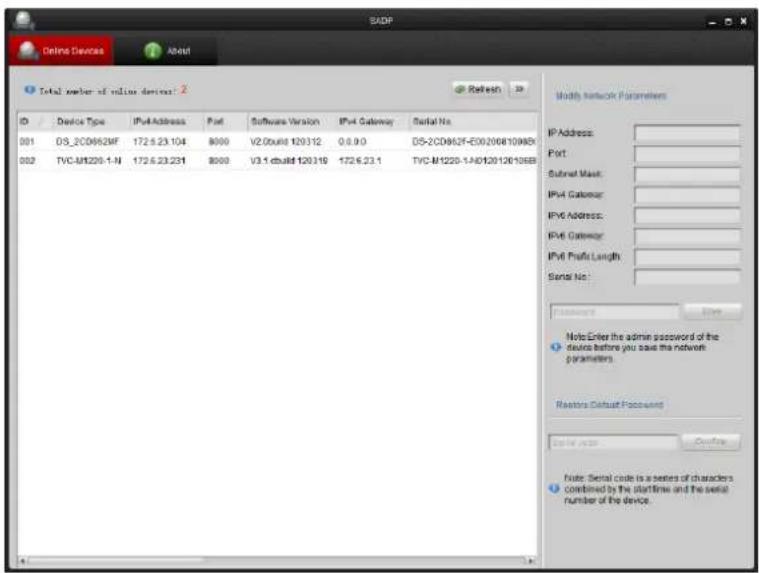Focus the IPv6 Prefix Length input field

click(687, 256)
